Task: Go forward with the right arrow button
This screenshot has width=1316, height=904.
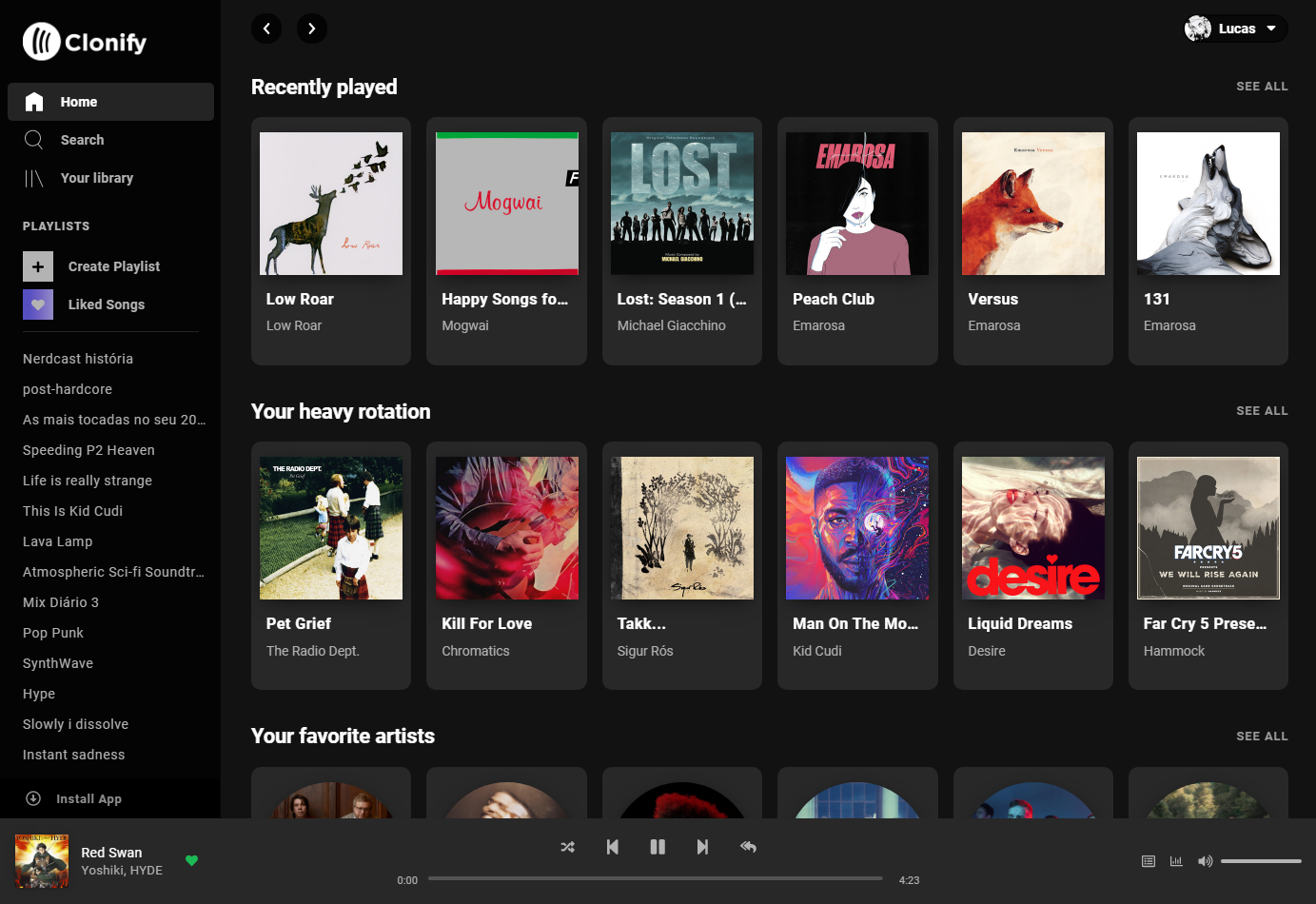Action: click(x=312, y=29)
